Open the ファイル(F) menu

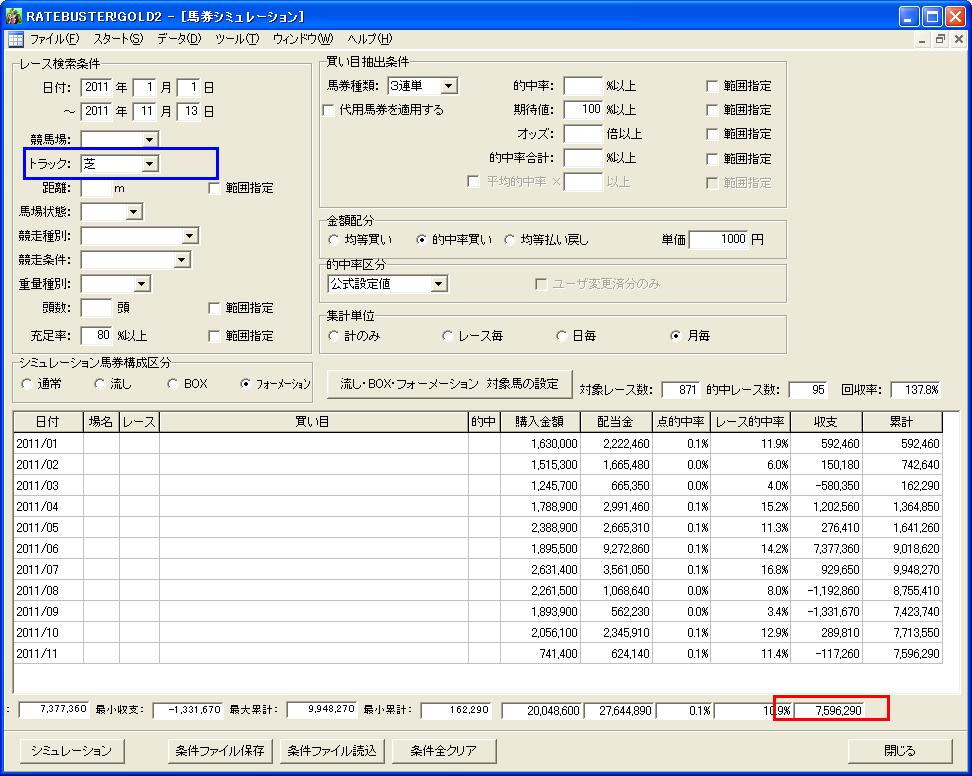55,39
